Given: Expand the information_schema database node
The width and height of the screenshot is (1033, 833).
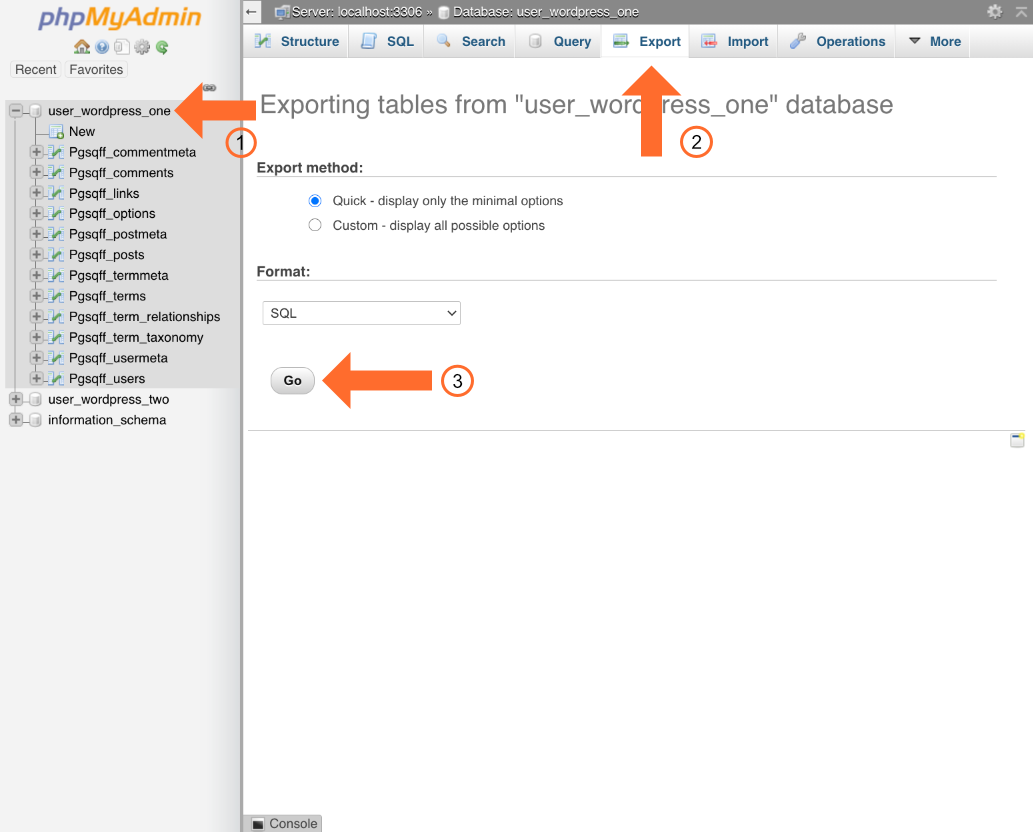Looking at the screenshot, I should tap(16, 420).
